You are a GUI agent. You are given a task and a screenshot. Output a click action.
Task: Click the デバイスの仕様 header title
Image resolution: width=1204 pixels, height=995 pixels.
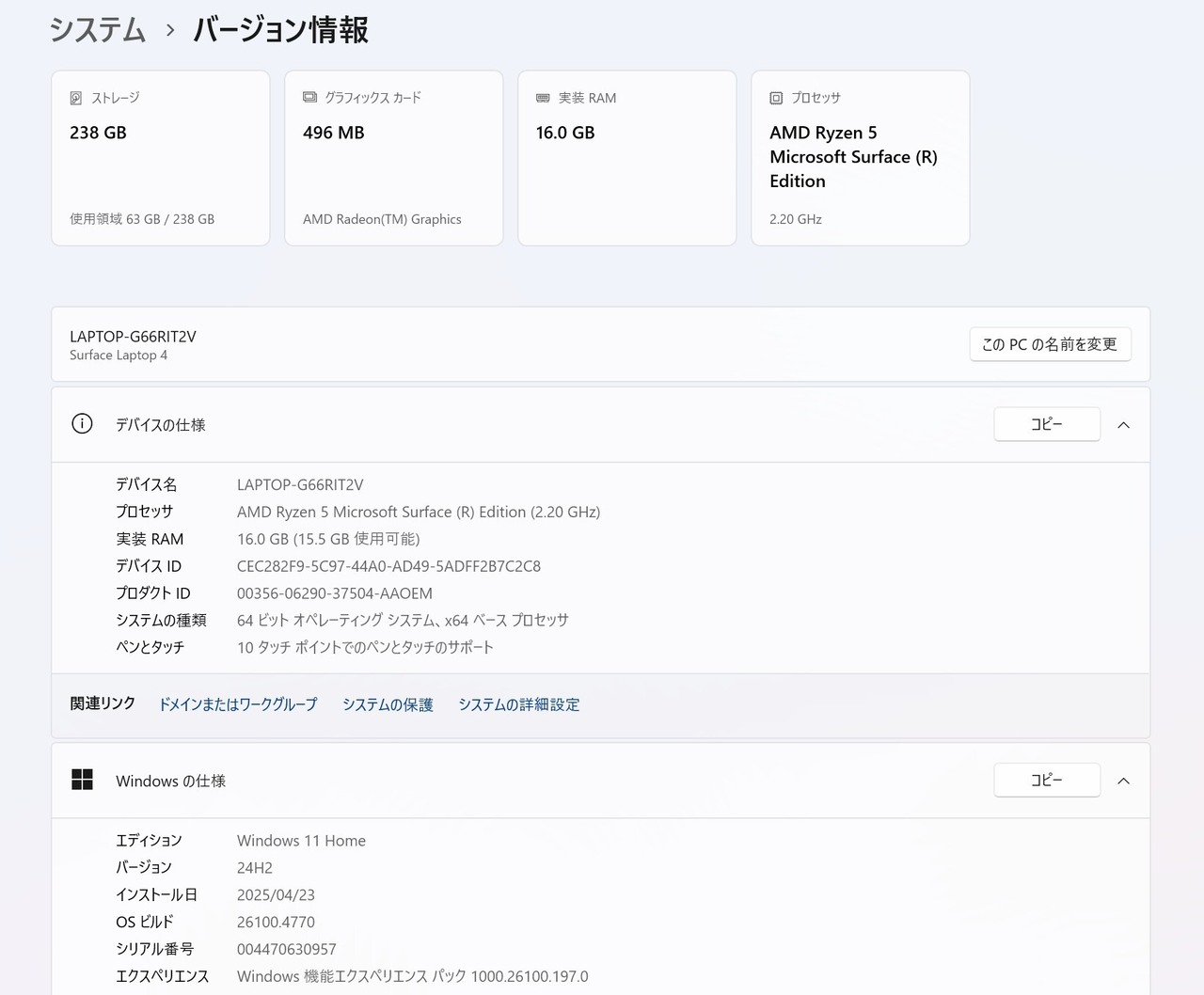(x=160, y=425)
